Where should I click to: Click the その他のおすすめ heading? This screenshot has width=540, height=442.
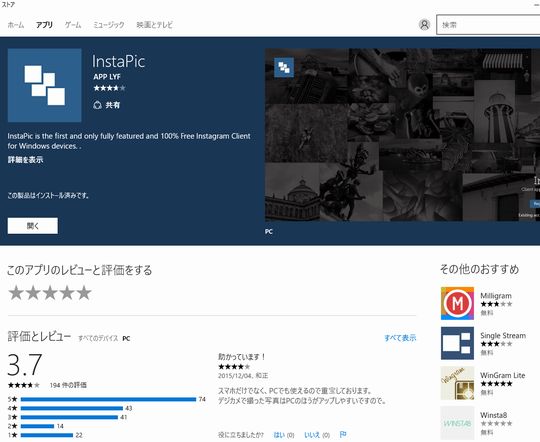[479, 269]
